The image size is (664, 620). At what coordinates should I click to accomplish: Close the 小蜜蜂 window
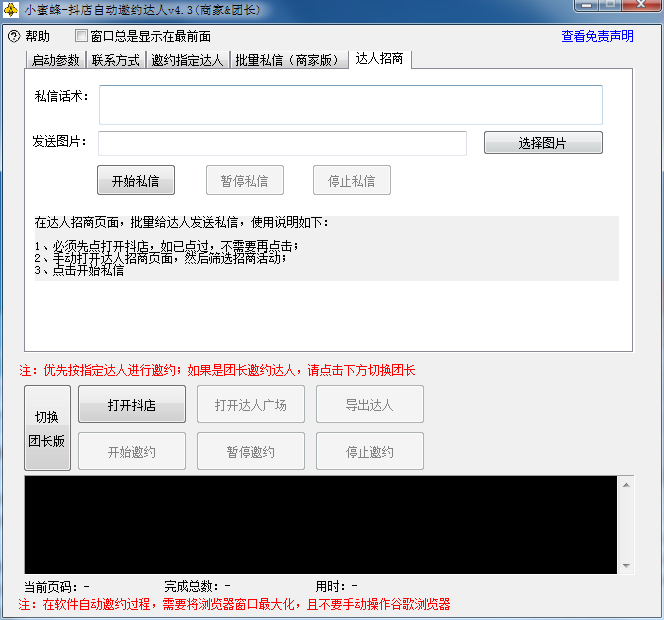[x=641, y=5]
